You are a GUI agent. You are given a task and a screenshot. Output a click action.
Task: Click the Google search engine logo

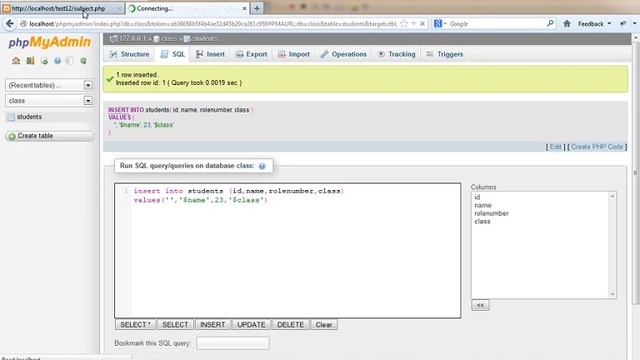438,24
